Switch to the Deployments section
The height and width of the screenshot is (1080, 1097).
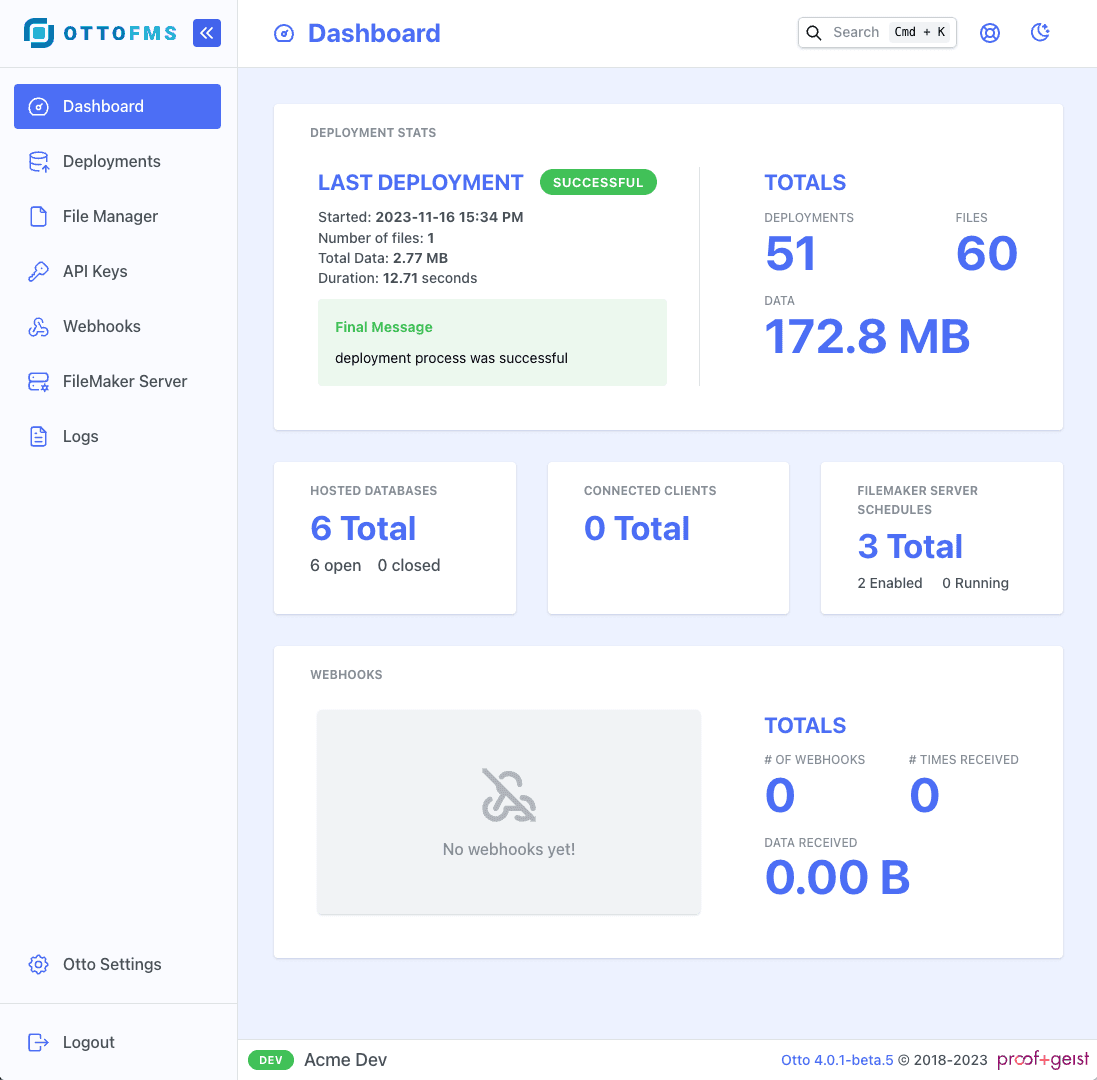tap(111, 161)
